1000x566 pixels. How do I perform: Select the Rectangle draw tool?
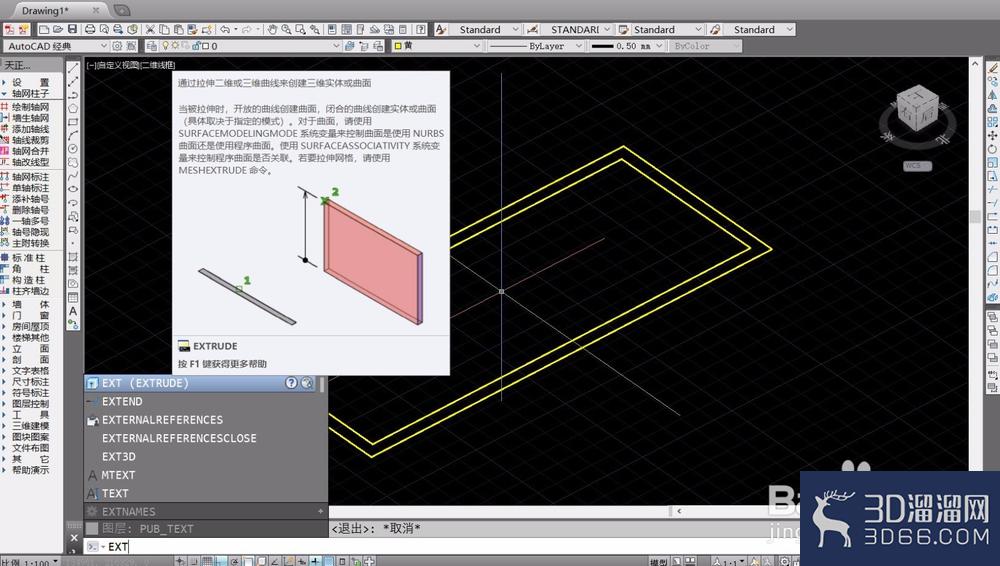click(73, 122)
